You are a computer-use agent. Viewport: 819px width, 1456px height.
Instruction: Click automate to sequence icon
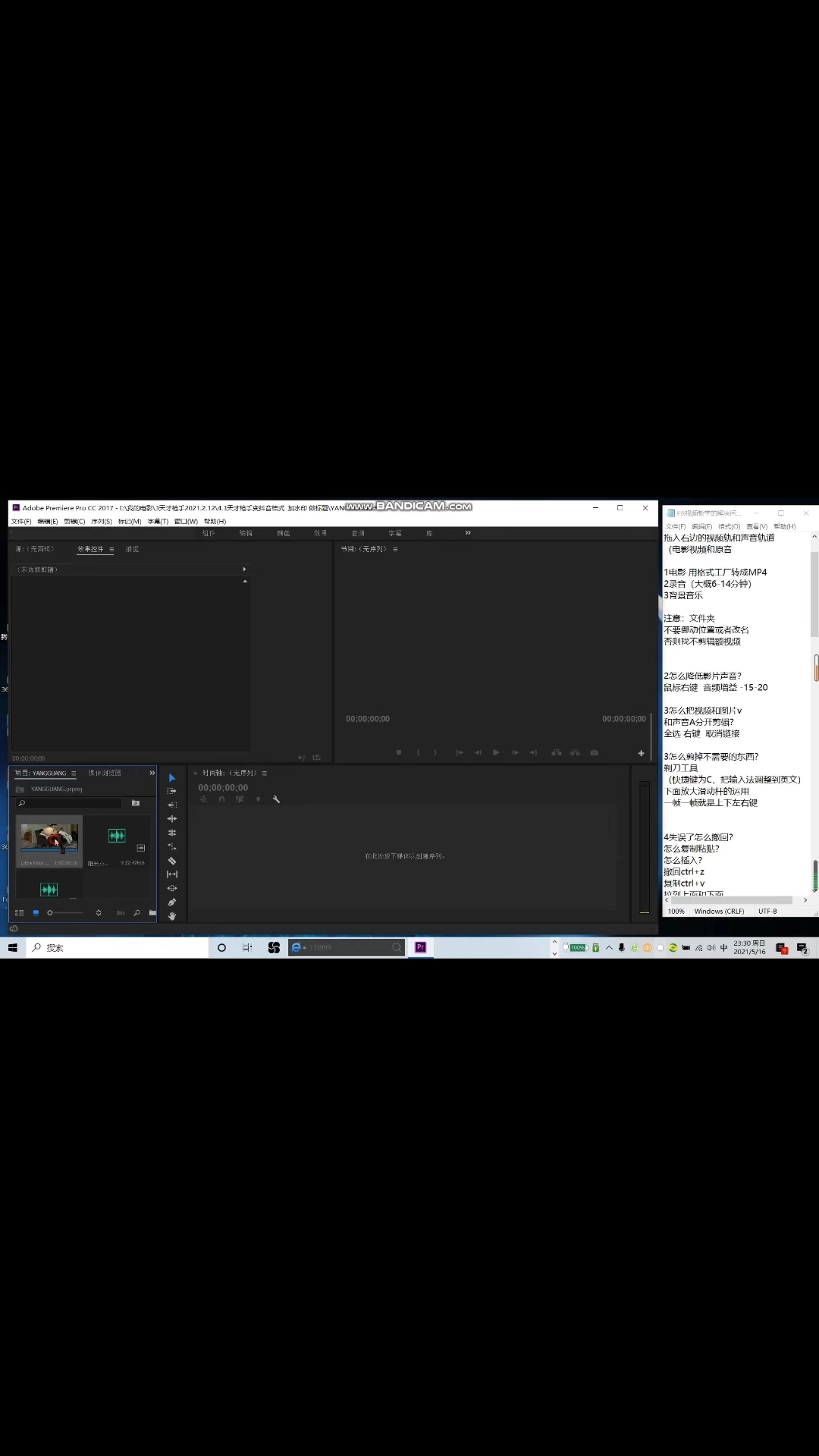click(121, 913)
